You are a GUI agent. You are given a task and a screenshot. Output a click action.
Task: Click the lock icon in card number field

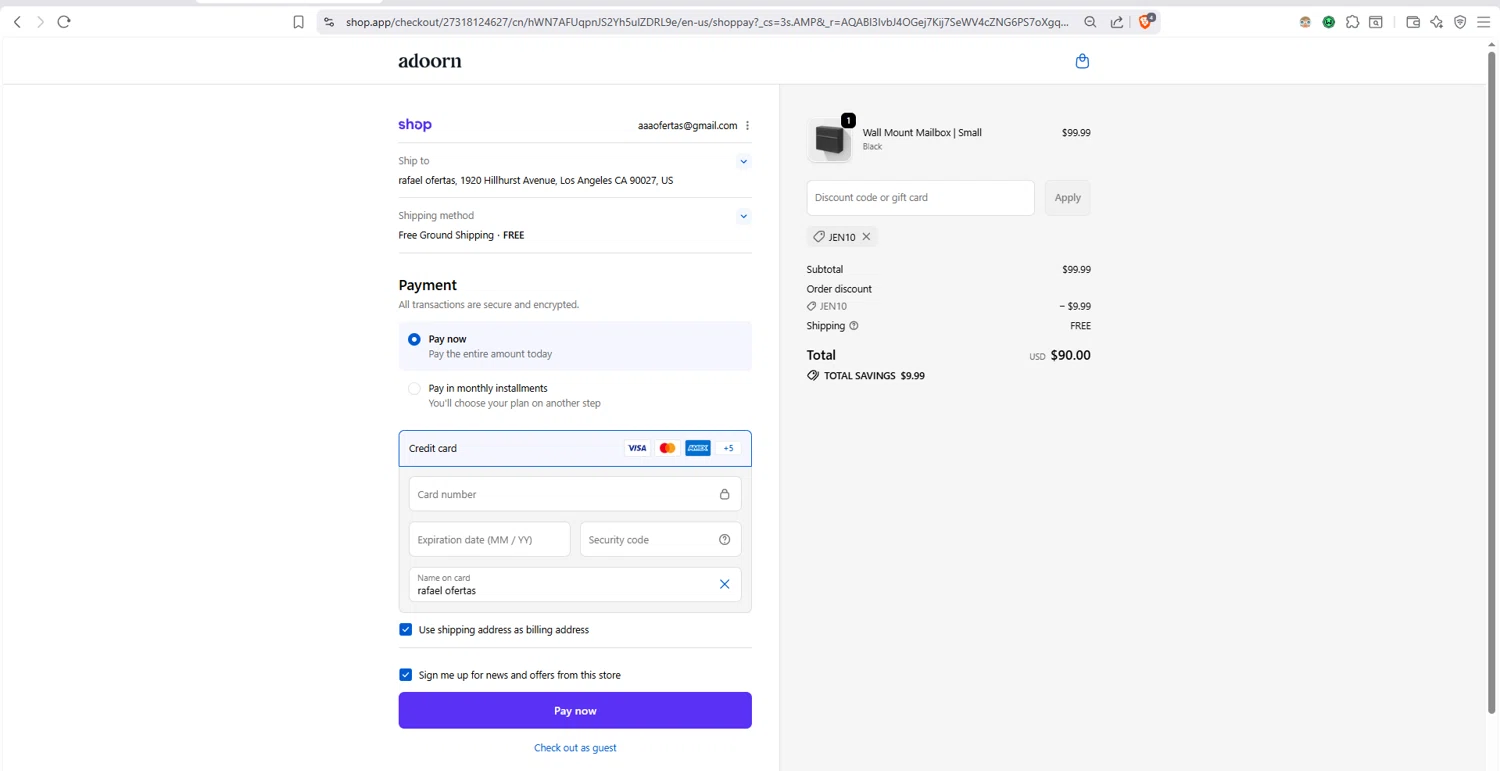point(725,494)
